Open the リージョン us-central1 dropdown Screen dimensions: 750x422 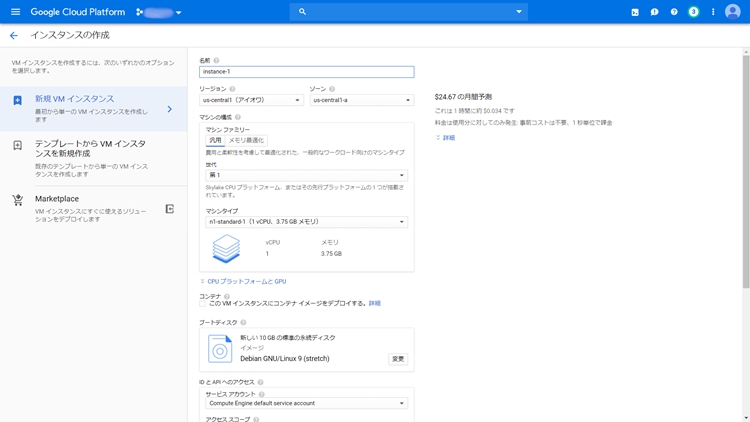click(x=251, y=100)
